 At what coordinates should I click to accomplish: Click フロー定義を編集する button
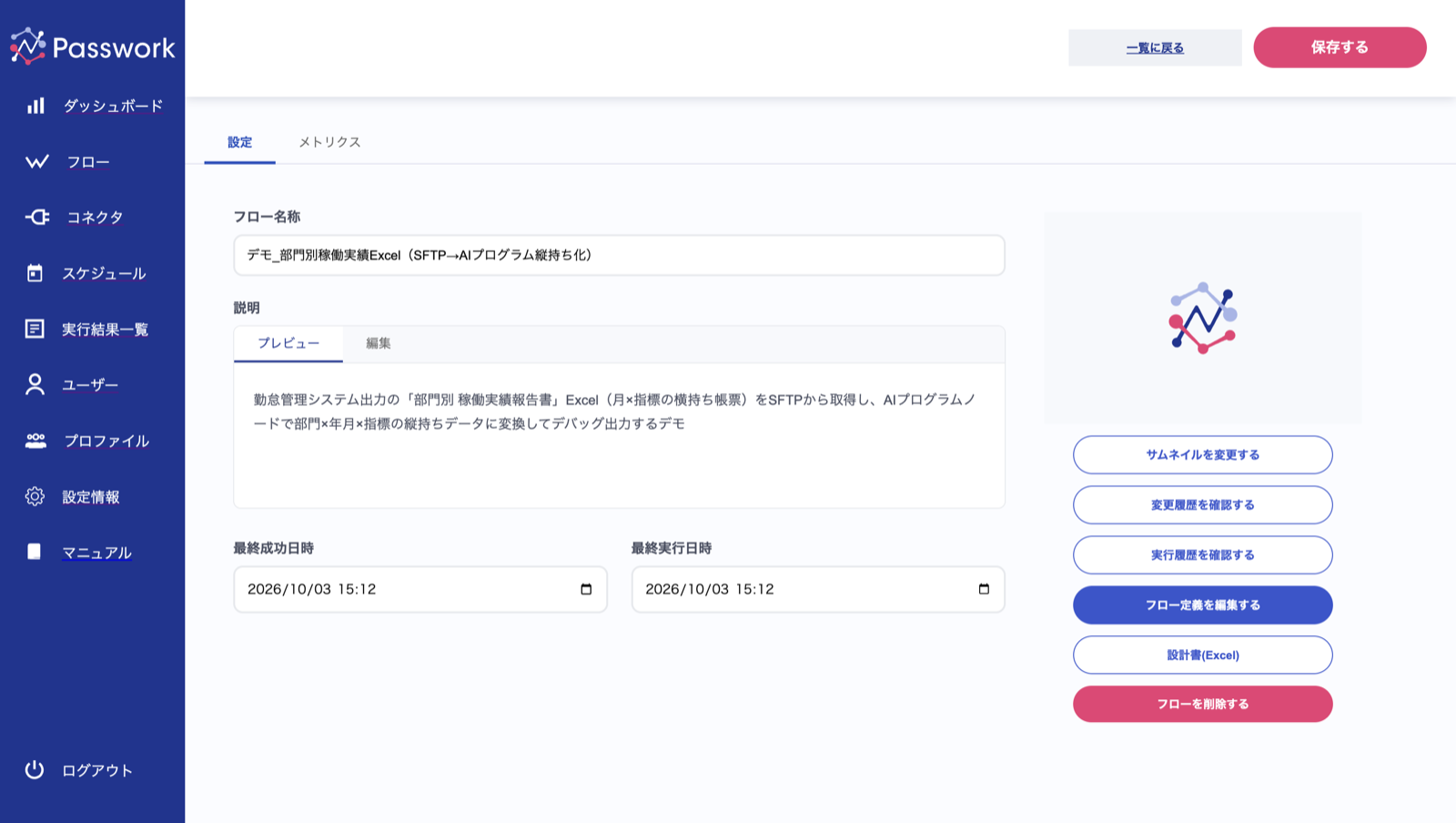click(1203, 605)
